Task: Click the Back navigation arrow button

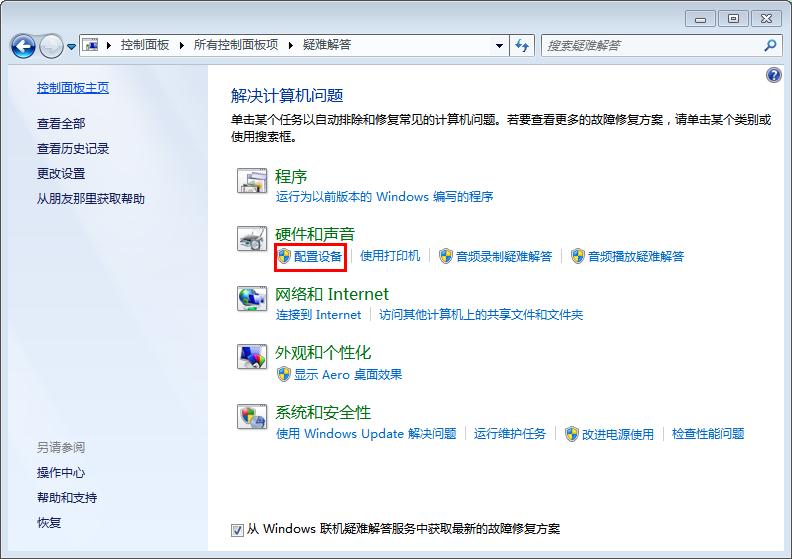Action: pyautogui.click(x=23, y=46)
